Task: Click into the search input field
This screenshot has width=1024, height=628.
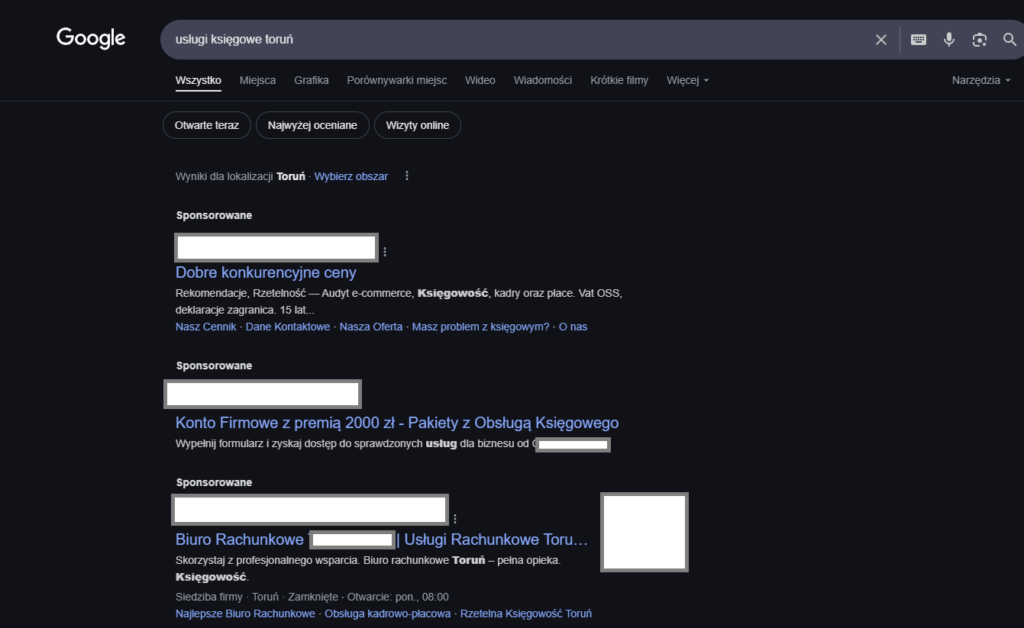Action: 500,40
